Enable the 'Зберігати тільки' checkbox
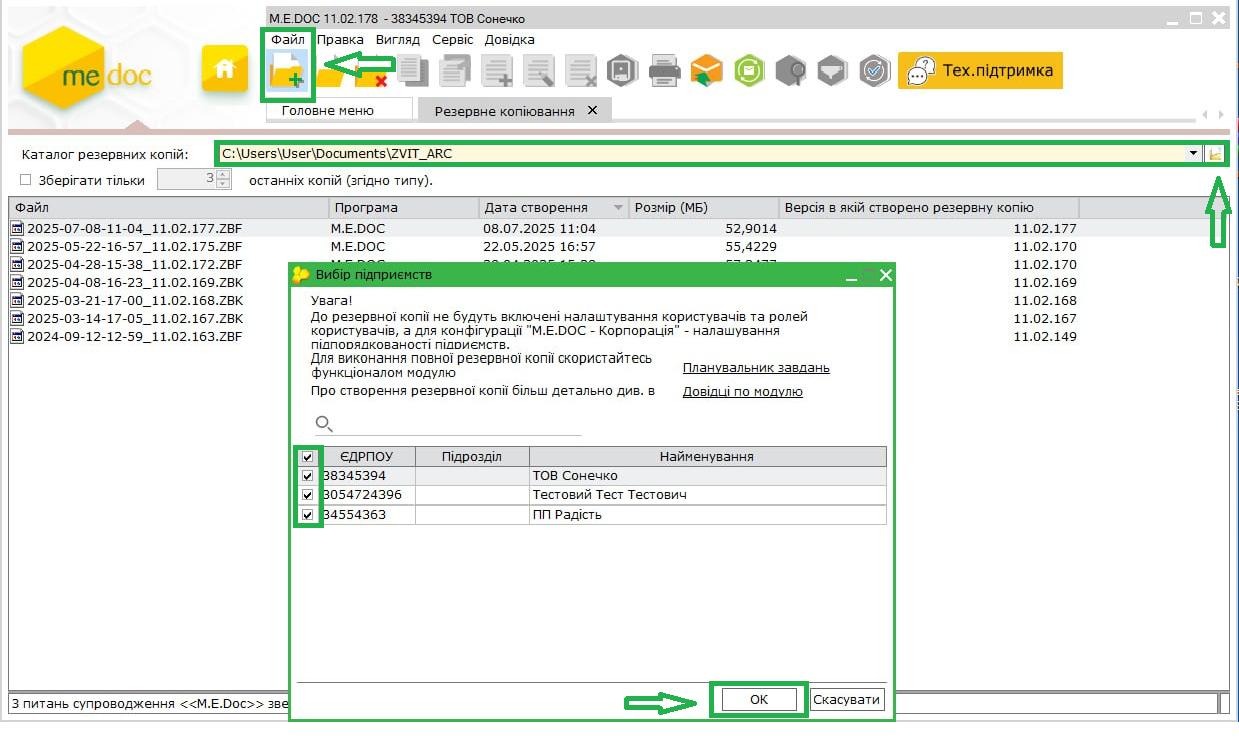 (26, 180)
